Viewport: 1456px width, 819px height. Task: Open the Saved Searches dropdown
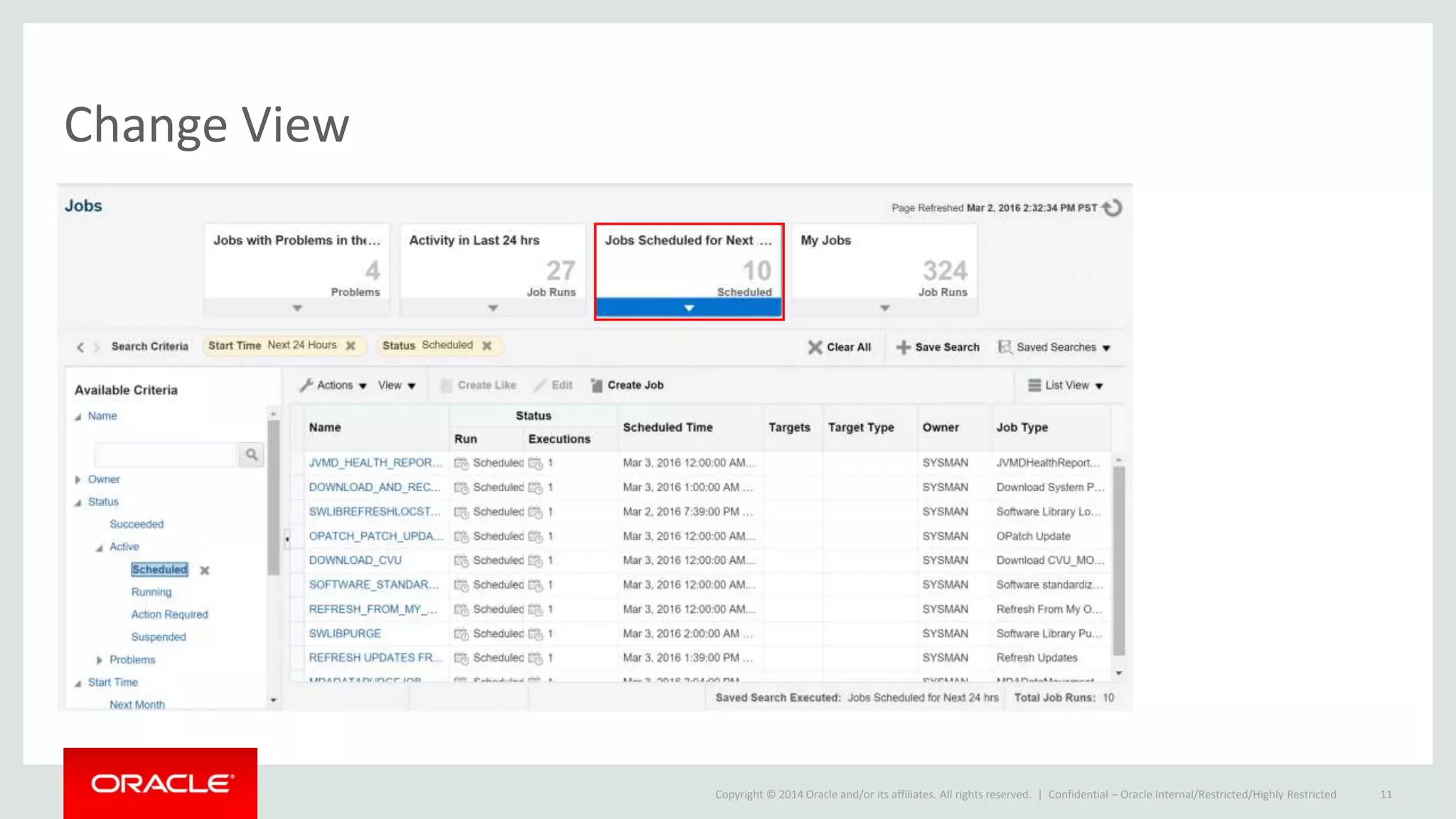[1055, 347]
